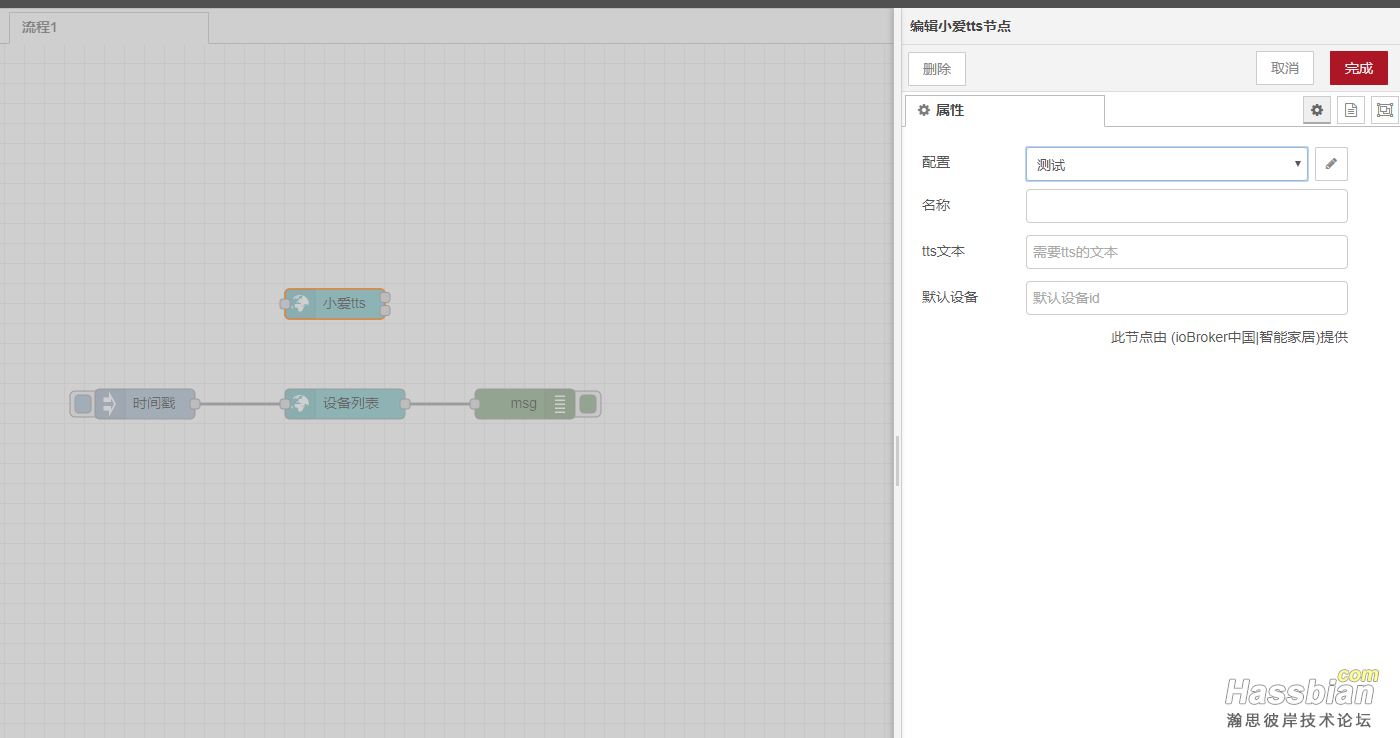This screenshot has width=1400, height=738.
Task: Edit the 测试 config with pencil icon
Action: [x=1331, y=164]
